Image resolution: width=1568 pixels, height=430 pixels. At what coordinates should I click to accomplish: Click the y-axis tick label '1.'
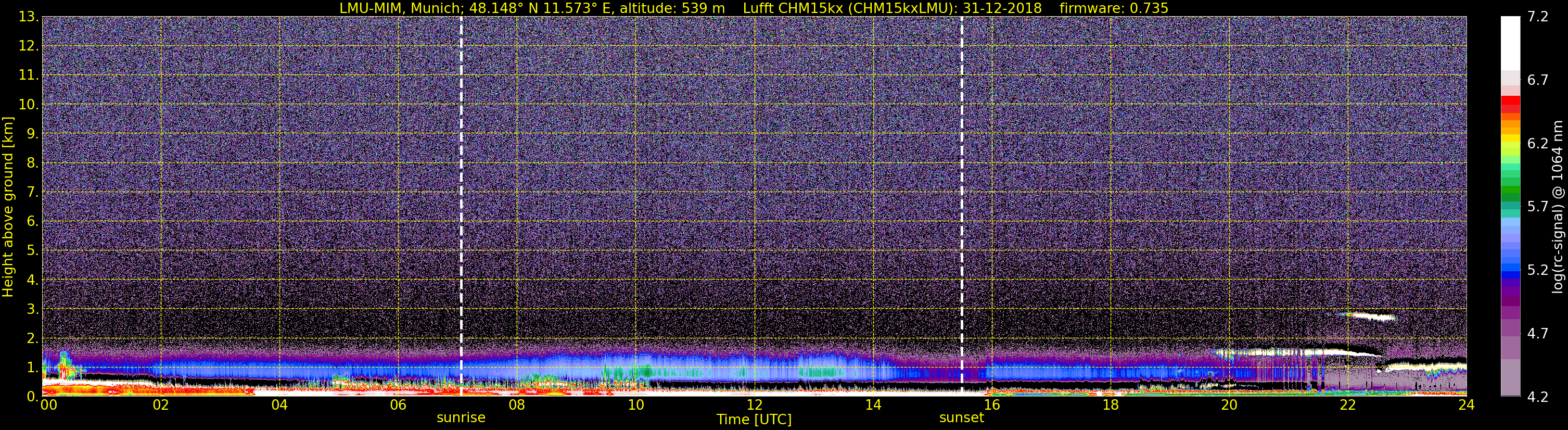point(32,368)
